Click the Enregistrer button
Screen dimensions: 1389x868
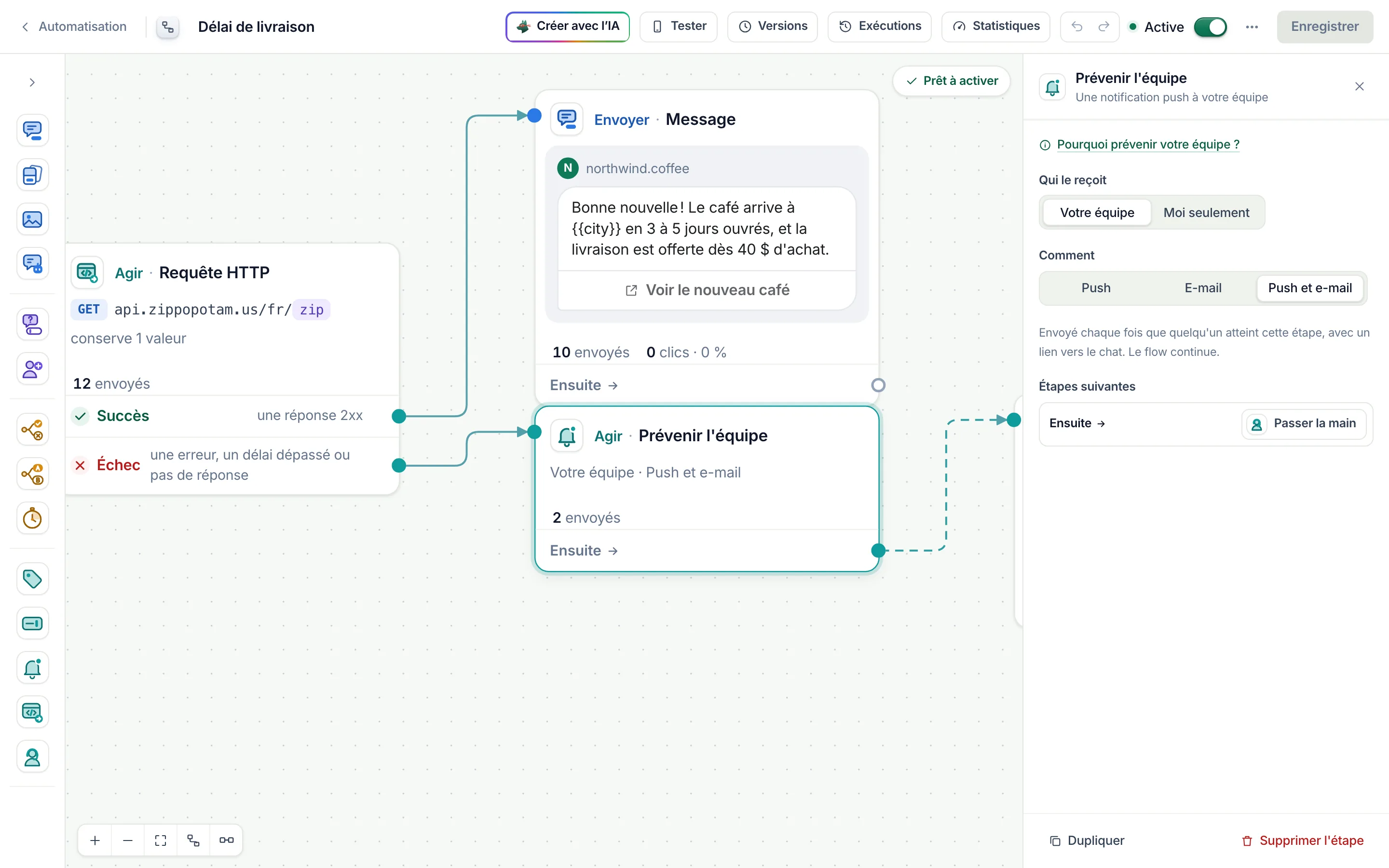[x=1325, y=27]
